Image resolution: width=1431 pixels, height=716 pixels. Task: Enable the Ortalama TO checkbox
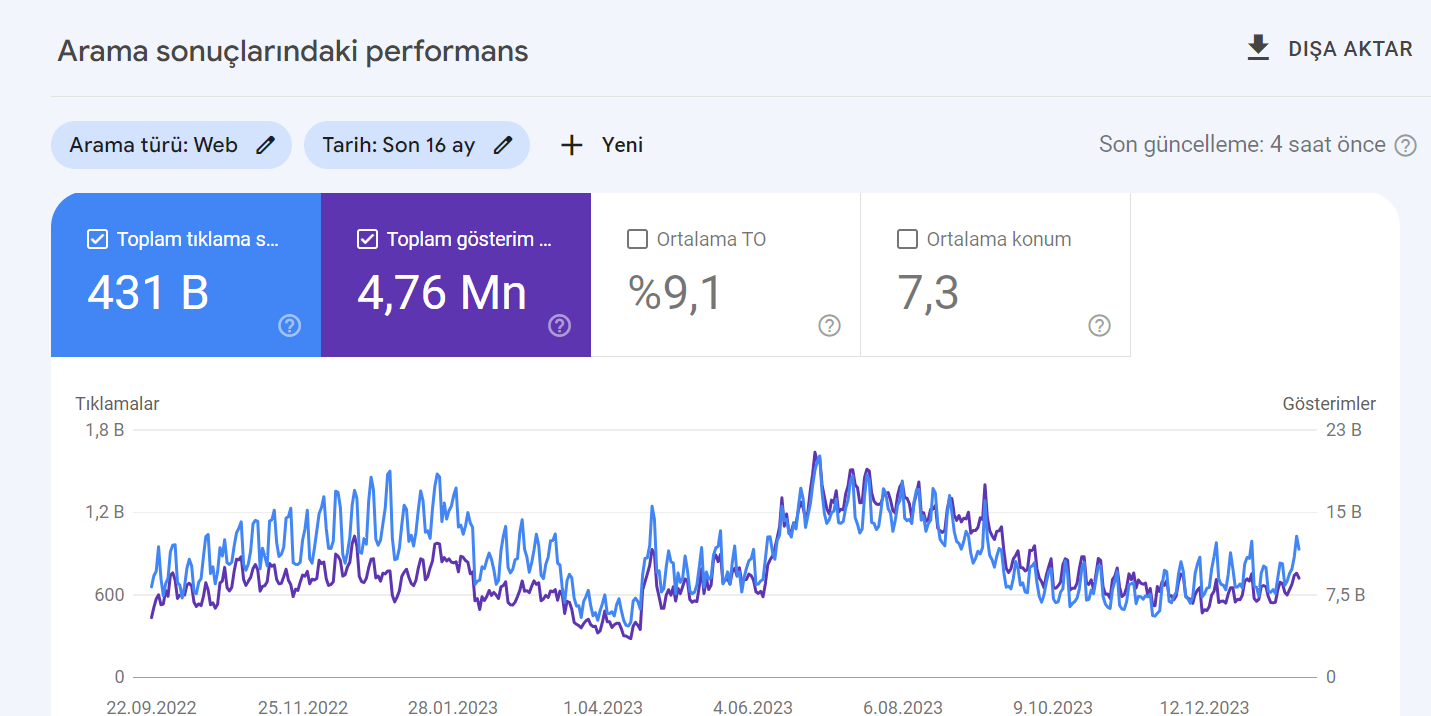coord(637,239)
